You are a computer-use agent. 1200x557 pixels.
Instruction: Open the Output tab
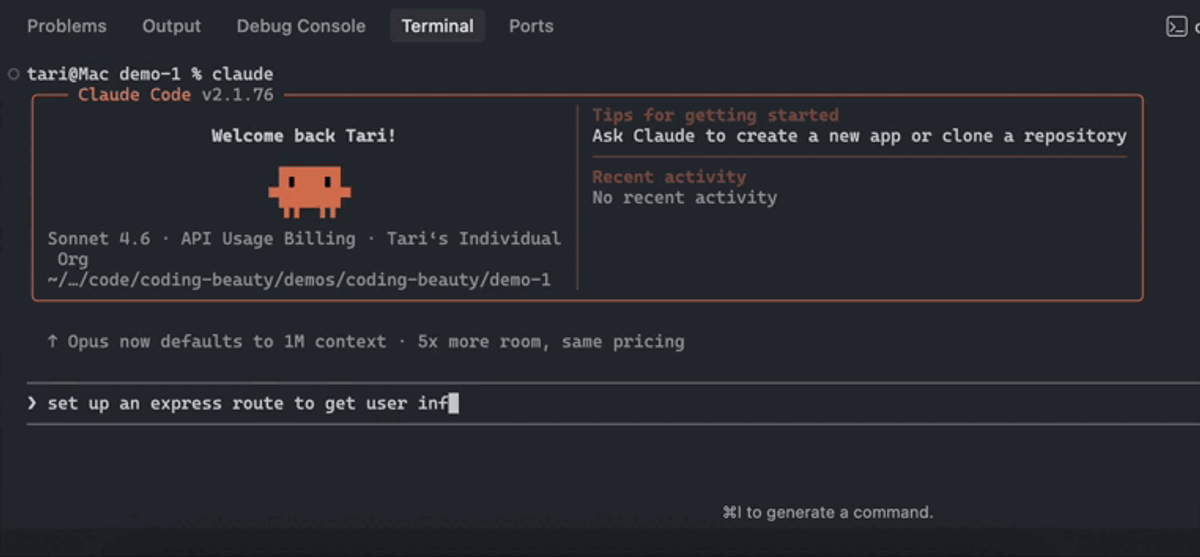click(171, 26)
